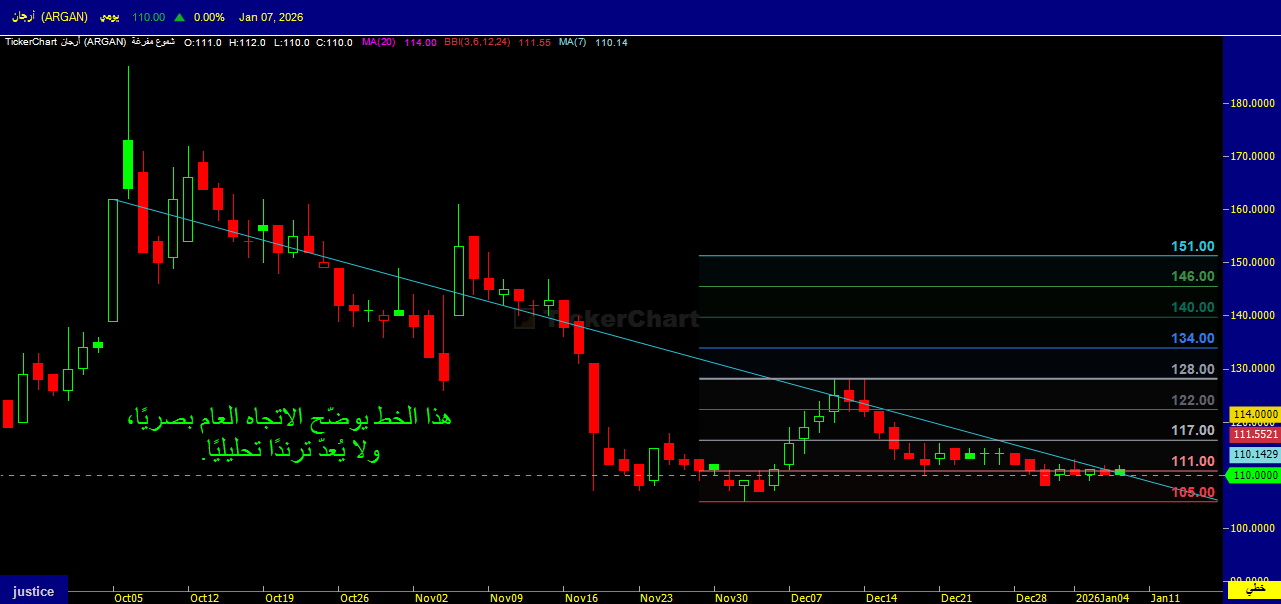
Task: Click the Jan 07, 2026 date in header
Action: pyautogui.click(x=270, y=18)
